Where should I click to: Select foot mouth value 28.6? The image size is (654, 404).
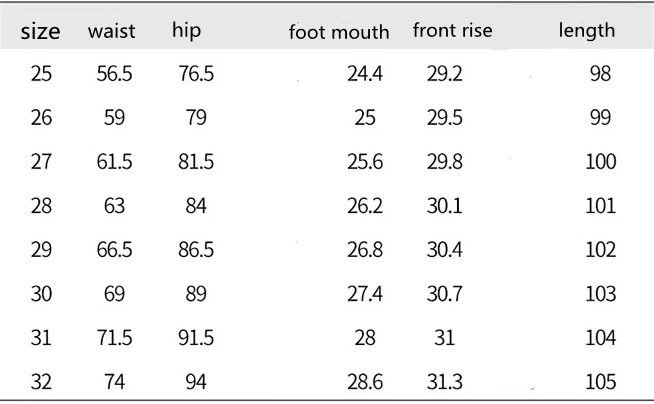click(x=364, y=382)
